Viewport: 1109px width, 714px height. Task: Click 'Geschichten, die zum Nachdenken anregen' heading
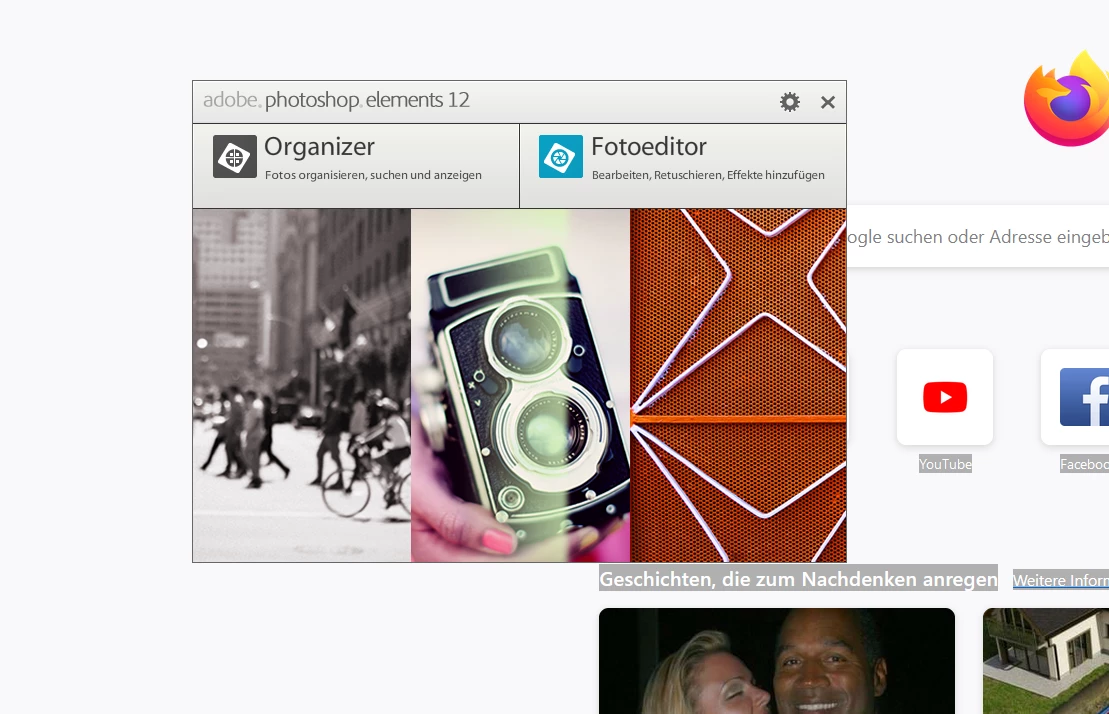pyautogui.click(x=799, y=579)
